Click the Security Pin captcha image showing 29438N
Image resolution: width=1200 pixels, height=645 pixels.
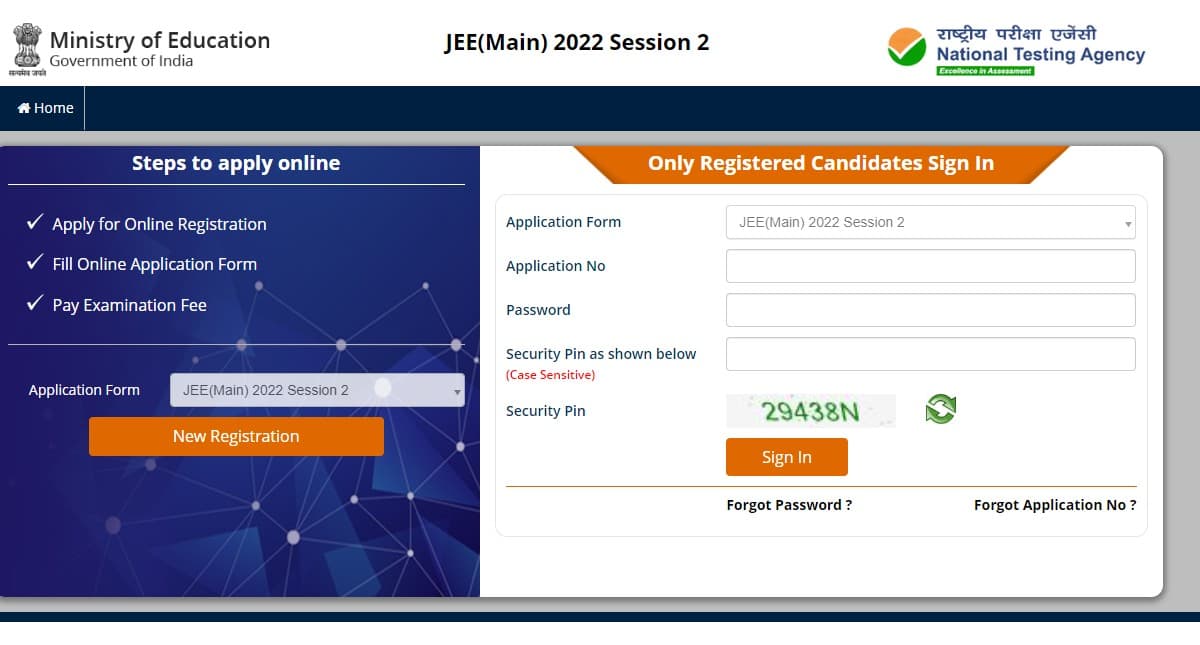[x=811, y=409]
